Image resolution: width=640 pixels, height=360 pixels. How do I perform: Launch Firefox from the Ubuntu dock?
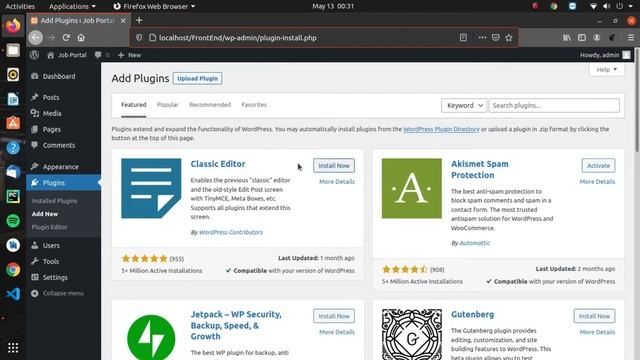(x=13, y=25)
